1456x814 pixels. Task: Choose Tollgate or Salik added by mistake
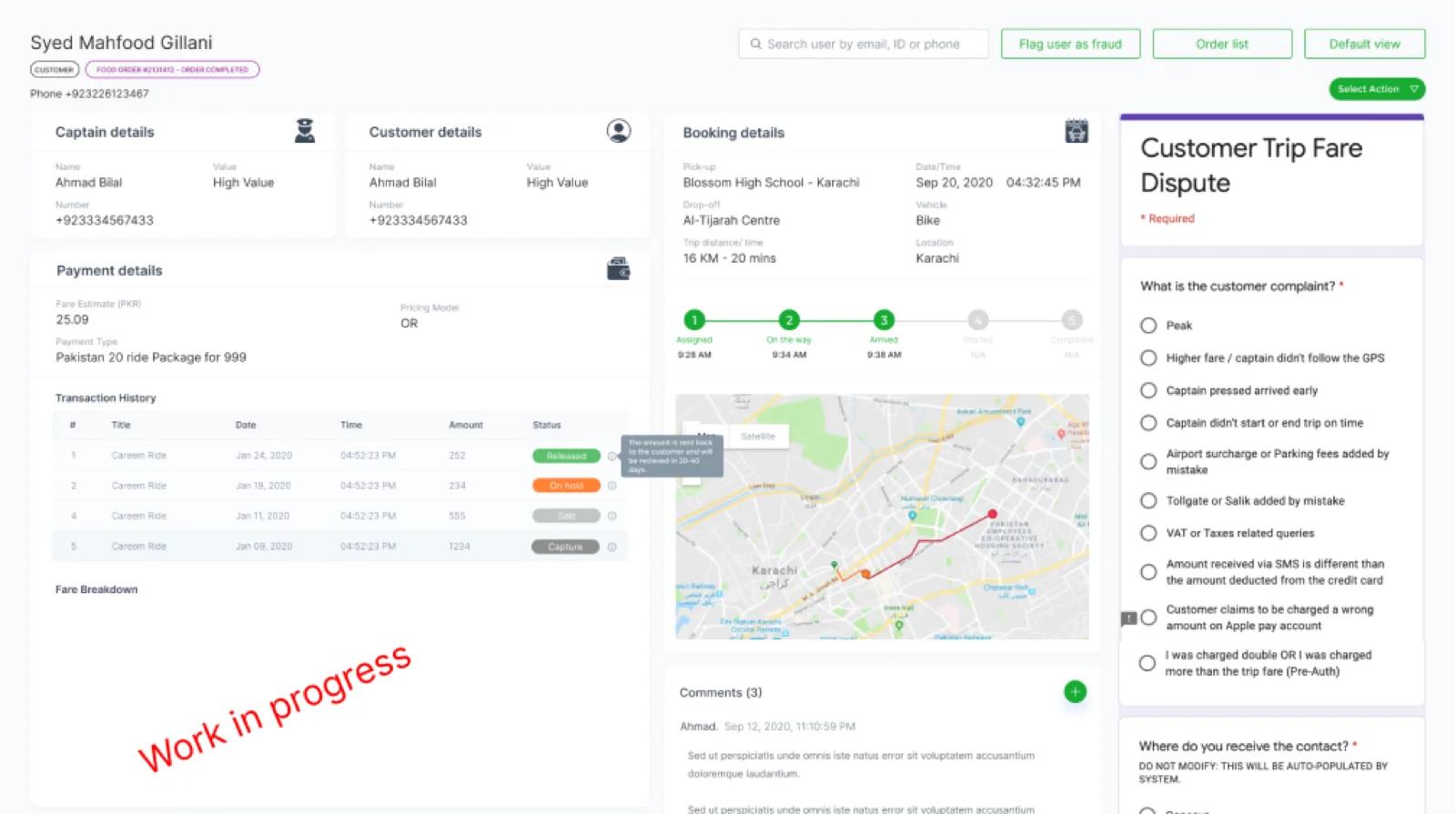(x=1148, y=501)
